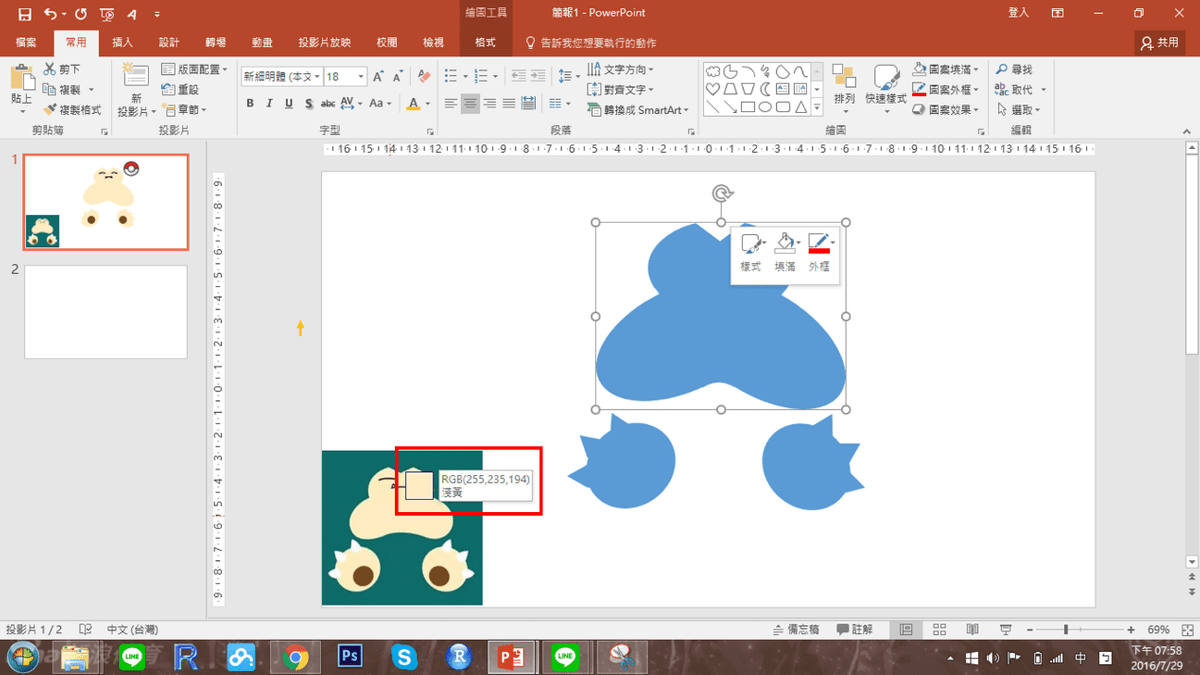
Task: Open the Format (格式) drawing tools tab
Action: [486, 42]
